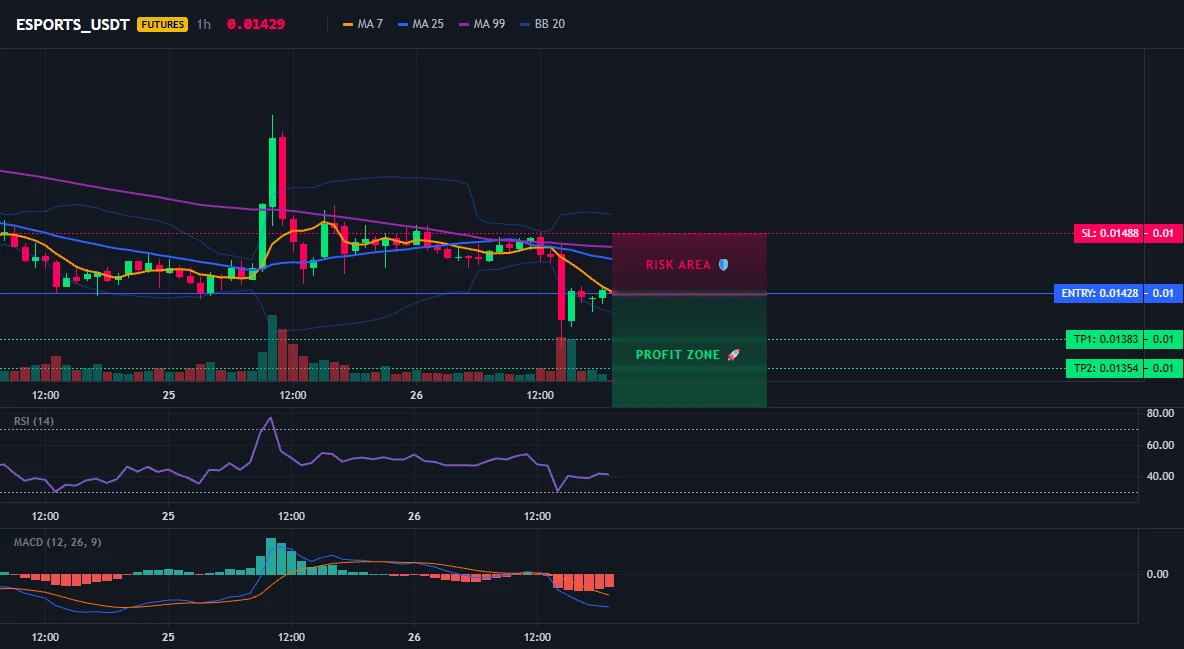Toggle the BB 20 legend entry
This screenshot has width=1184, height=649.
(x=542, y=24)
